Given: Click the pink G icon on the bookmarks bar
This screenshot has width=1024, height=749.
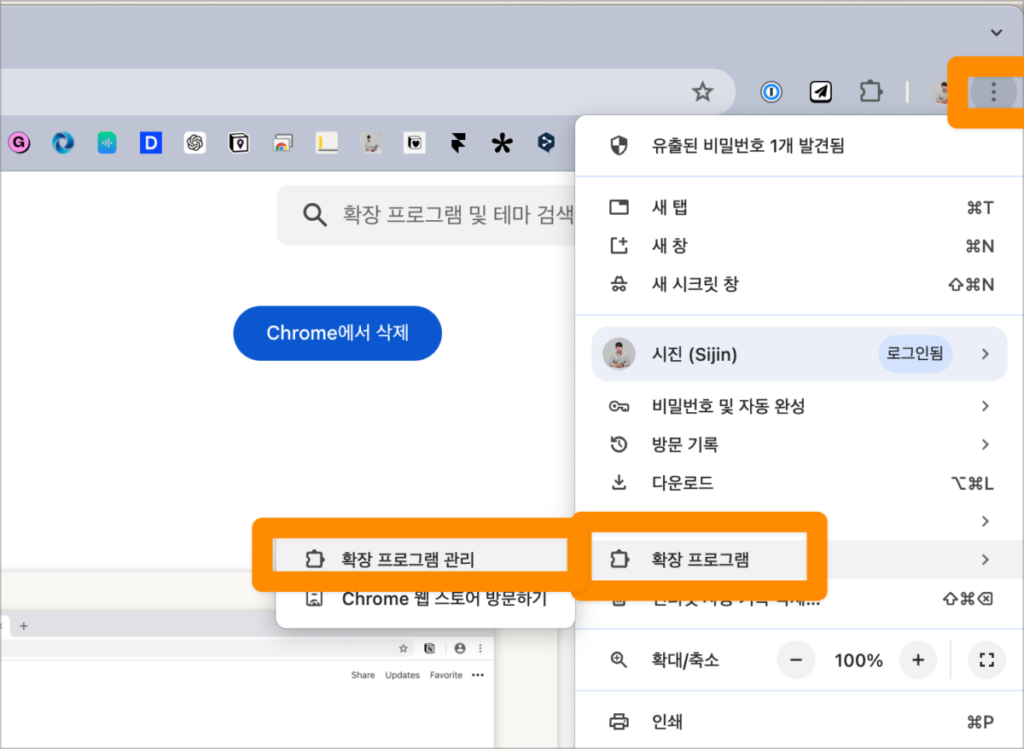Looking at the screenshot, I should coord(18,142).
